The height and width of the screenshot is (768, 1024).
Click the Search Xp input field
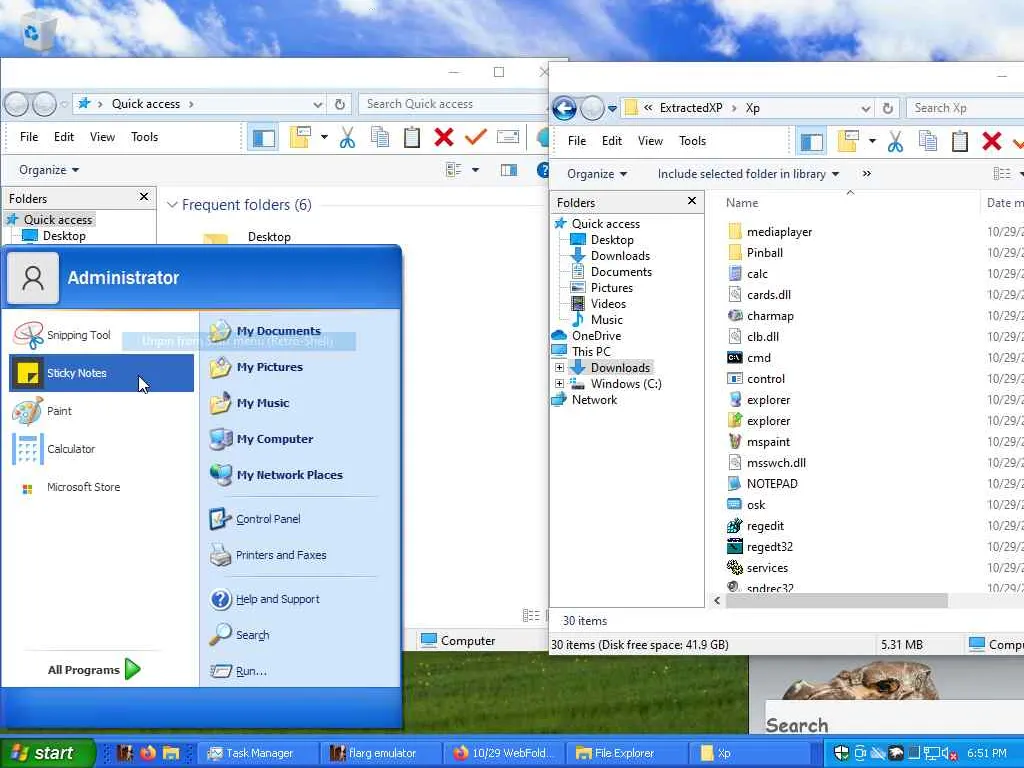coord(965,108)
